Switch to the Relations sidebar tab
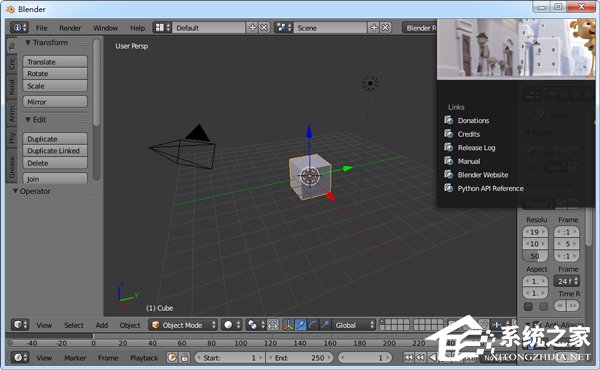600x370 pixels. pos(12,87)
